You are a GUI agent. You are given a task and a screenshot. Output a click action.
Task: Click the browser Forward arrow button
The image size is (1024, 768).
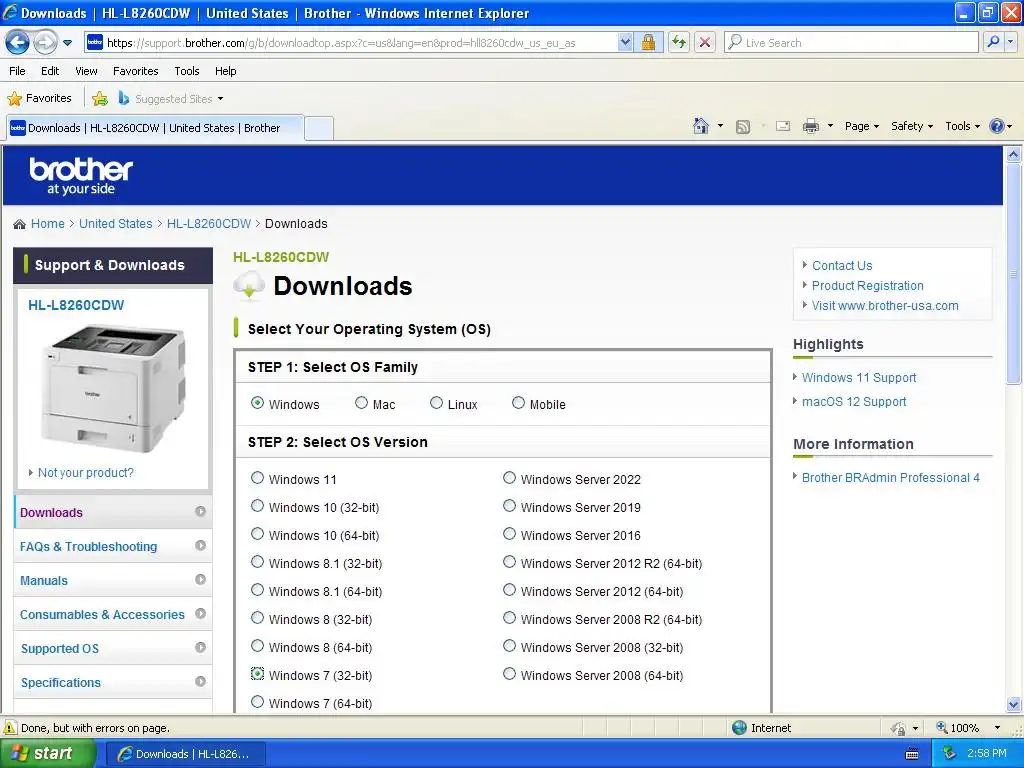tap(45, 42)
